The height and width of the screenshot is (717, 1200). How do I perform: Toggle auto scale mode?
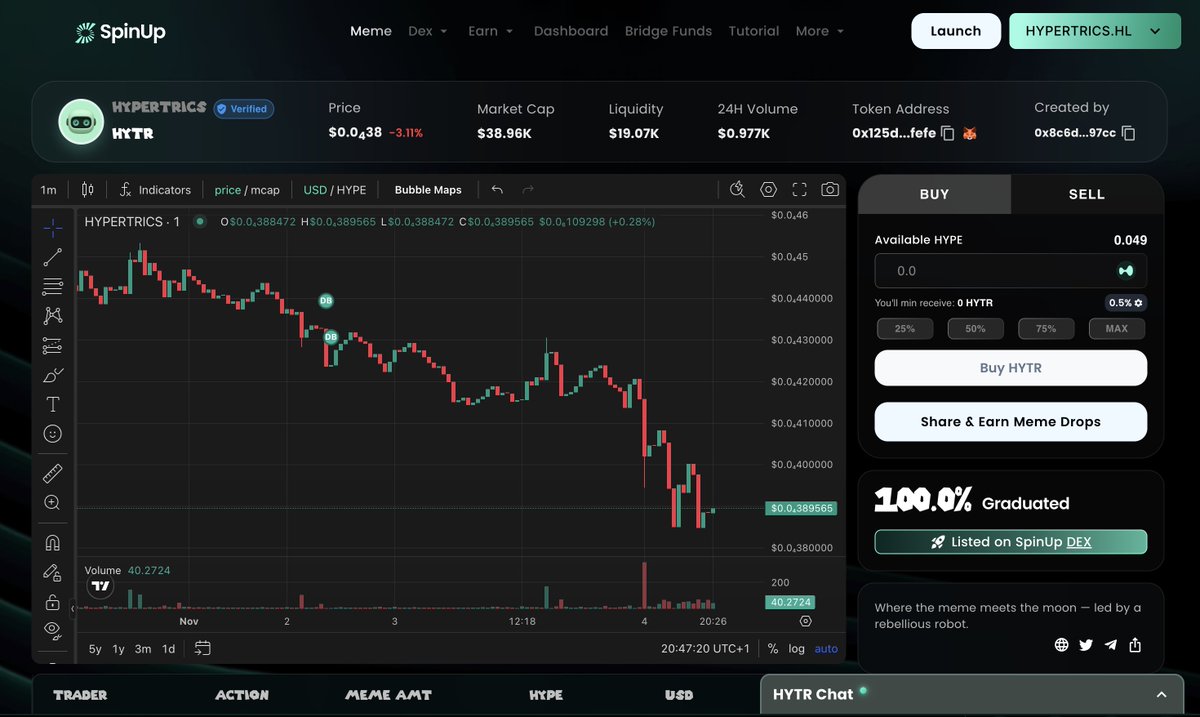[x=826, y=649]
